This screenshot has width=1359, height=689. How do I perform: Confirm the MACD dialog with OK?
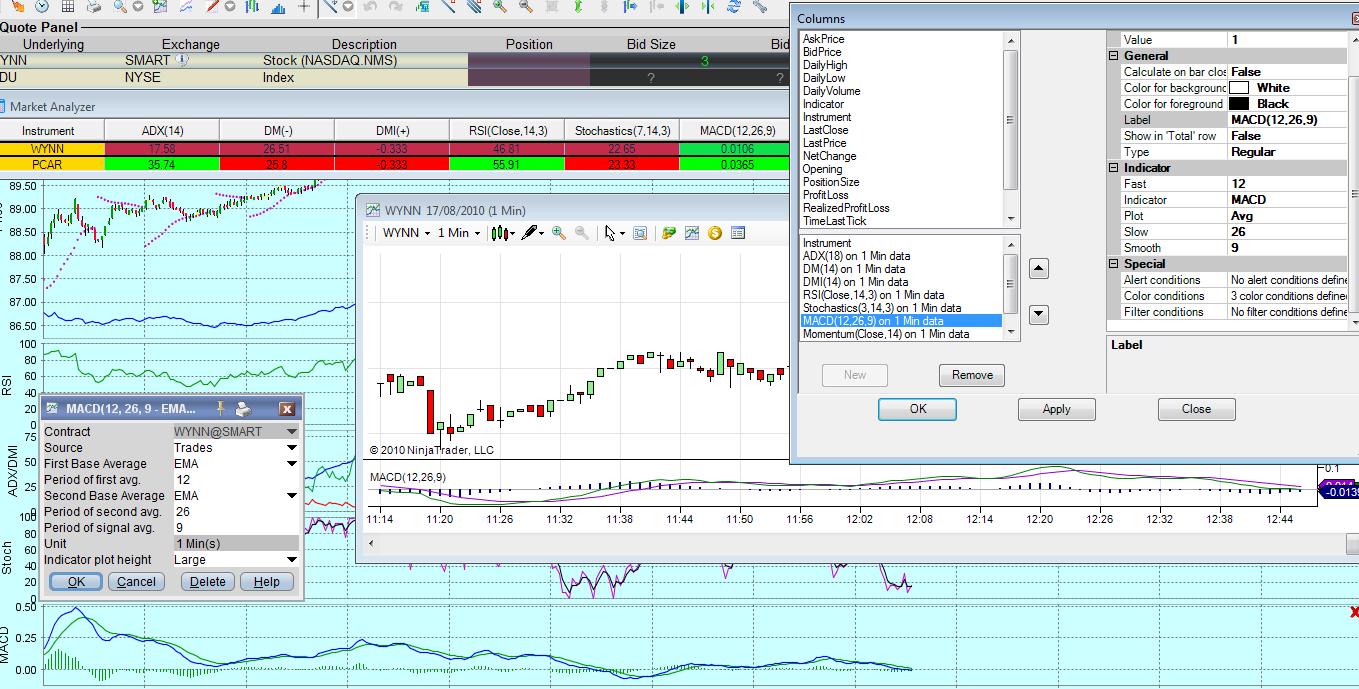[76, 581]
